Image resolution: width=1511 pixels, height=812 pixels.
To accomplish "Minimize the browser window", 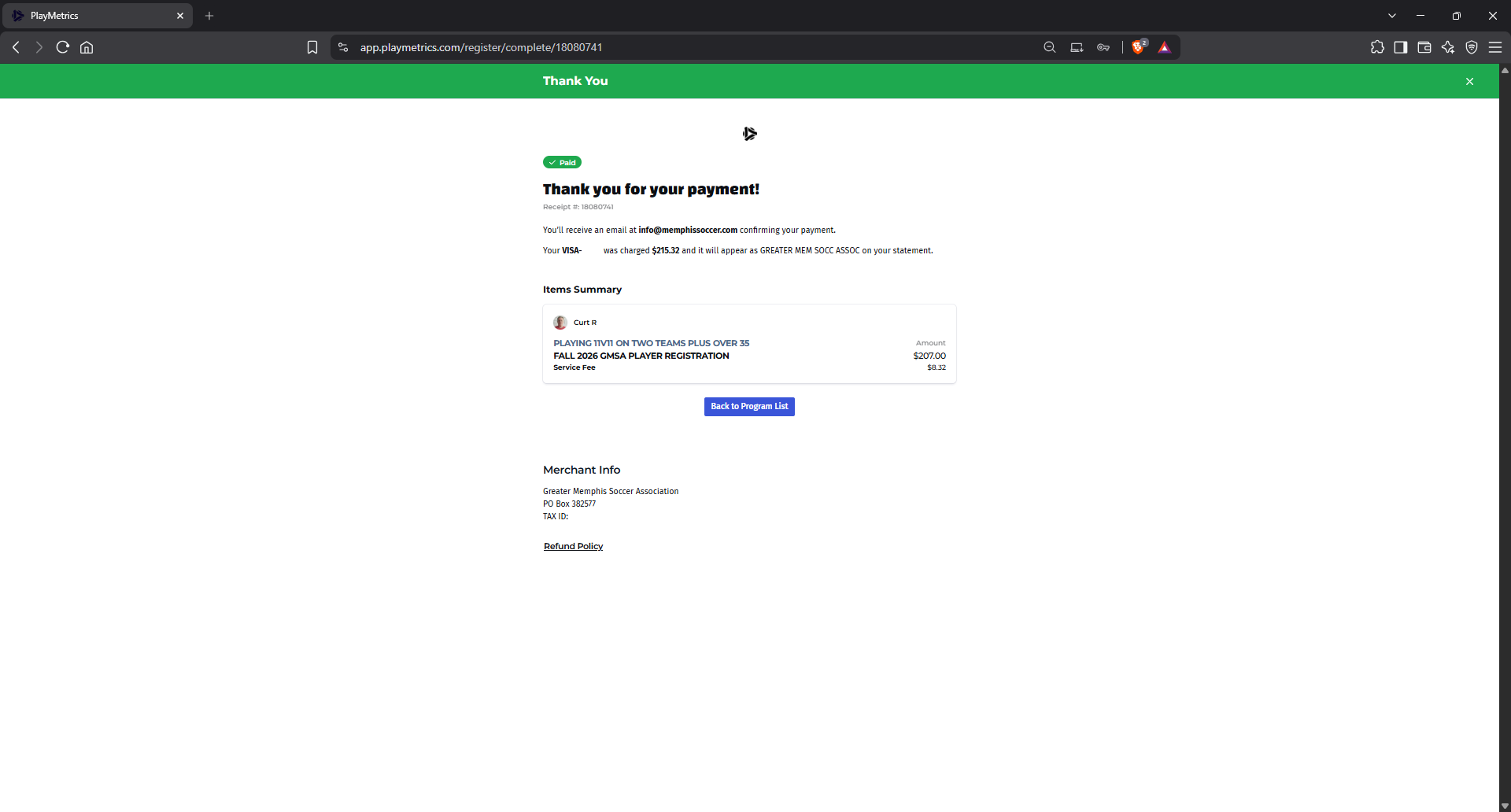I will [x=1420, y=16].
